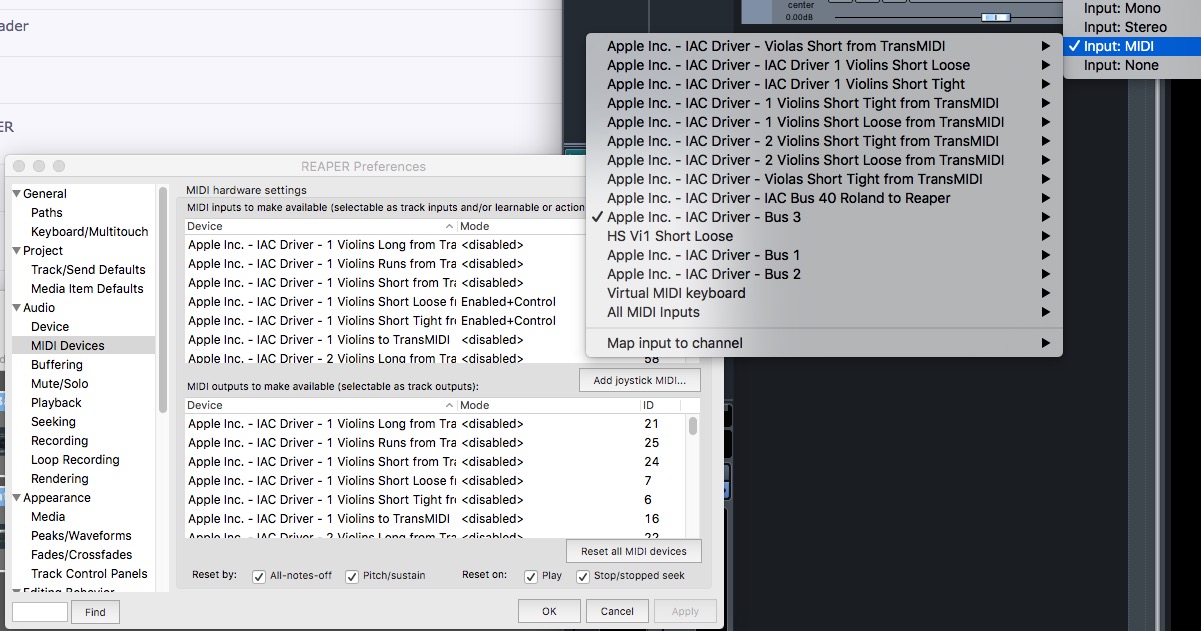The height and width of the screenshot is (631, 1201).
Task: Collapse the Appearance tree section
Action: coord(17,498)
